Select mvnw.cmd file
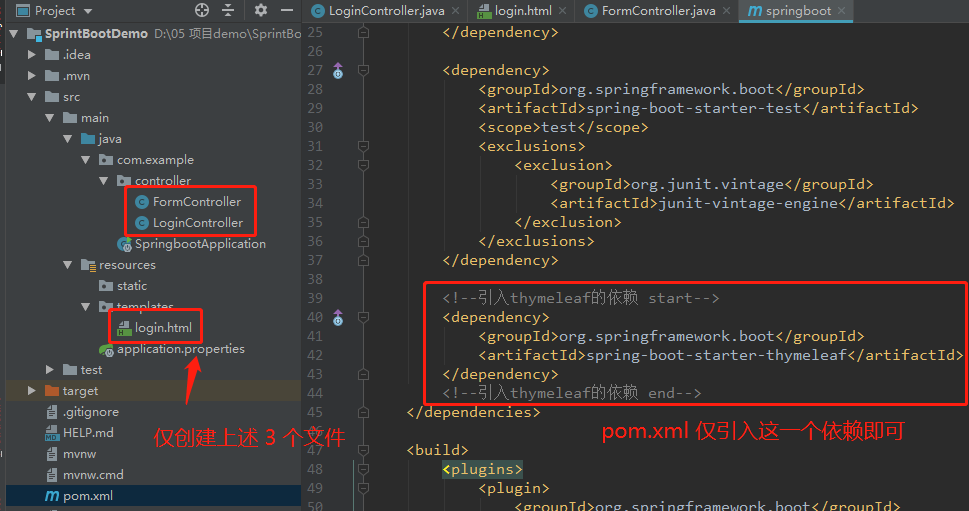 point(93,475)
